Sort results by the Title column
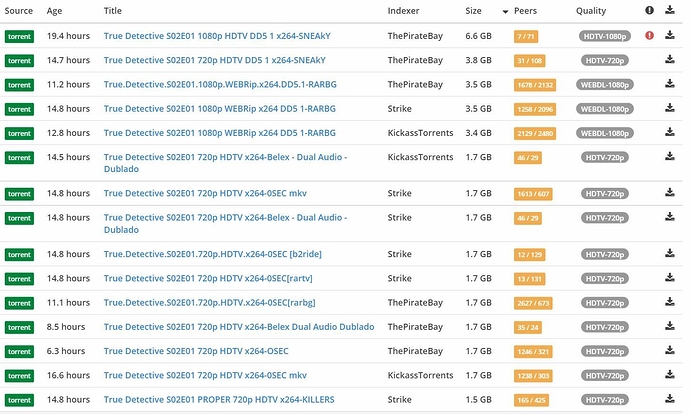This screenshot has width=690, height=414. (x=113, y=11)
